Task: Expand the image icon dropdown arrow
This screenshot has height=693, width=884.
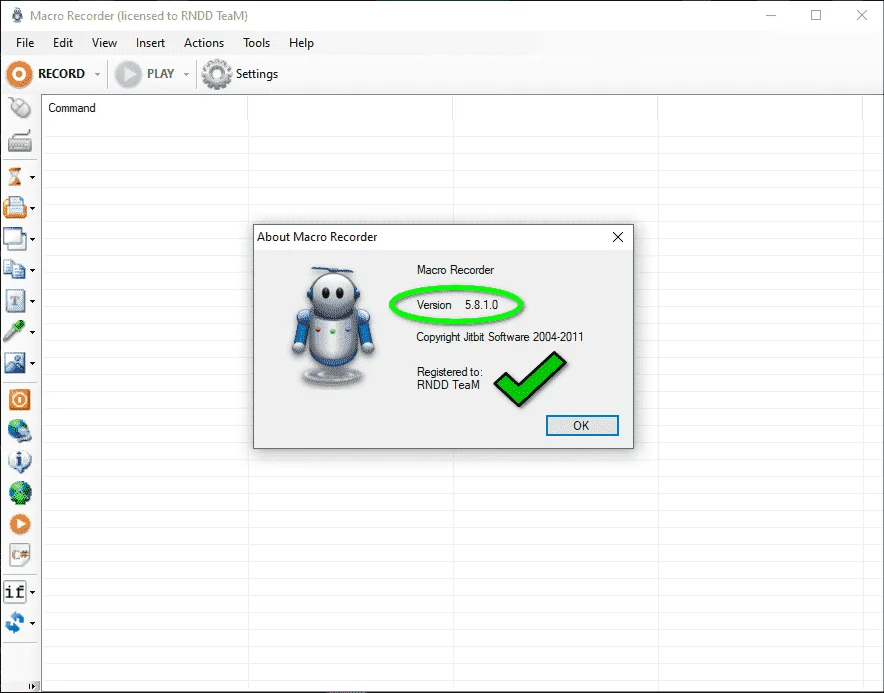Action: 32,364
